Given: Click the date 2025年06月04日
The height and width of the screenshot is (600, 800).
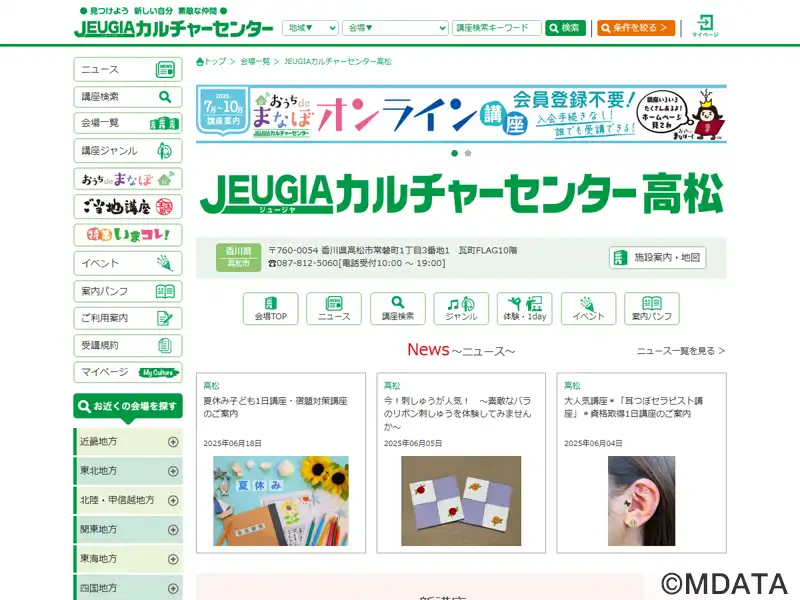Looking at the screenshot, I should pyautogui.click(x=593, y=443).
